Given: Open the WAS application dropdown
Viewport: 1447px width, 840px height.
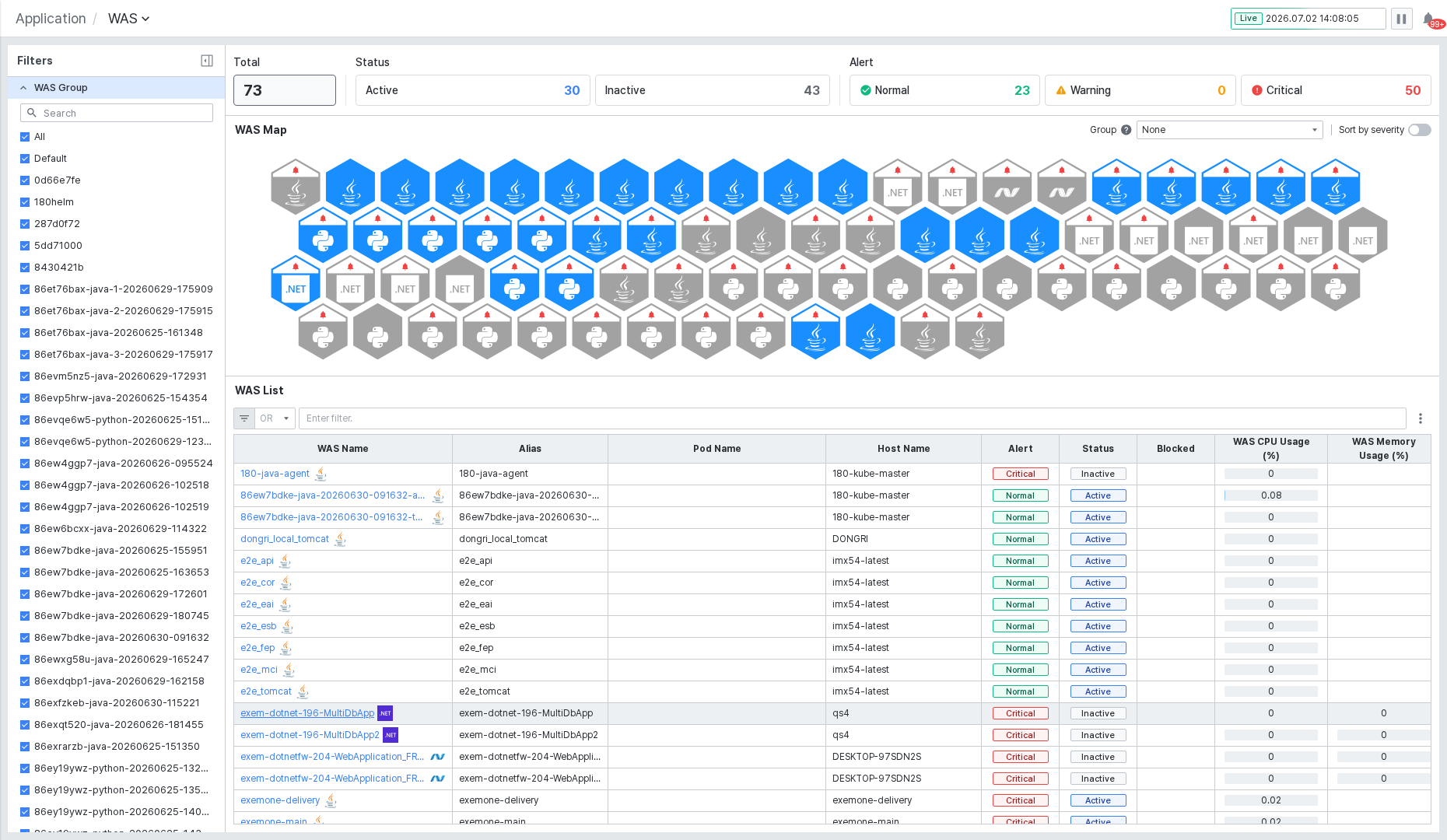Looking at the screenshot, I should pyautogui.click(x=128, y=19).
